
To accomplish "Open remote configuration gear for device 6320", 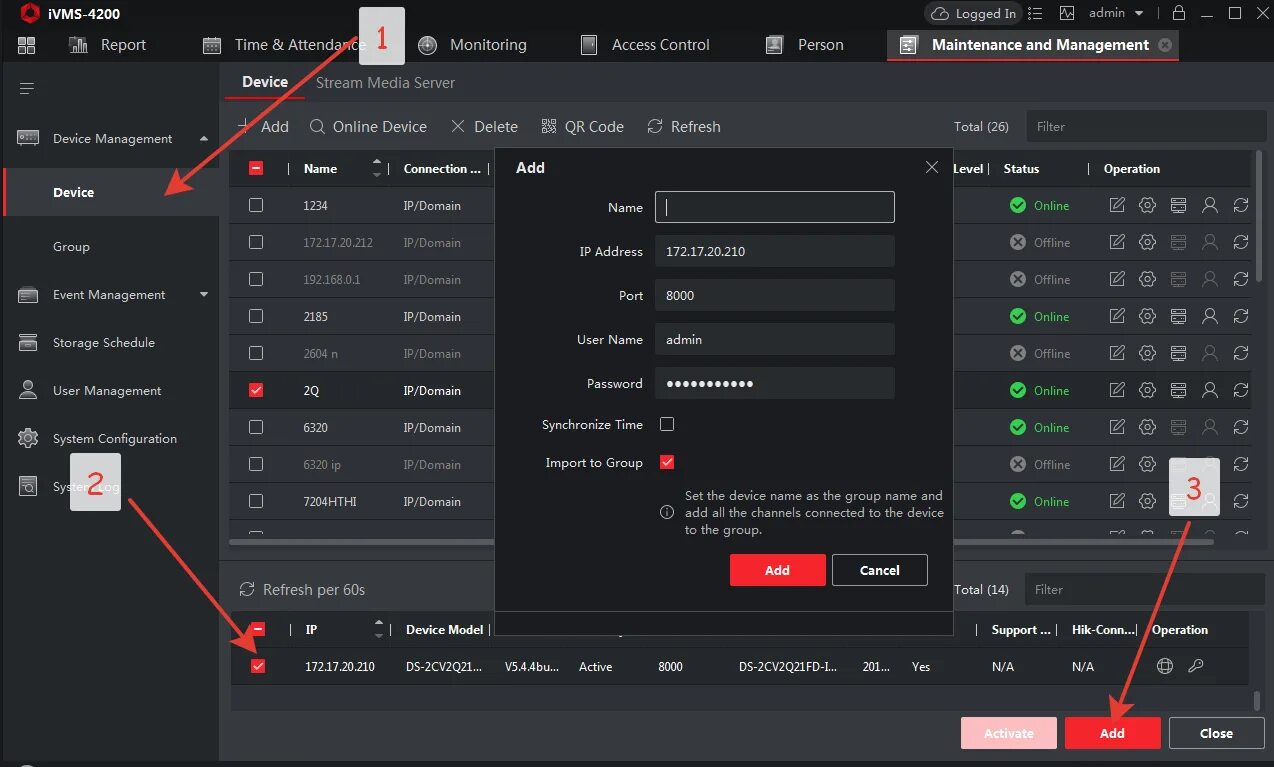I will pyautogui.click(x=1148, y=427).
